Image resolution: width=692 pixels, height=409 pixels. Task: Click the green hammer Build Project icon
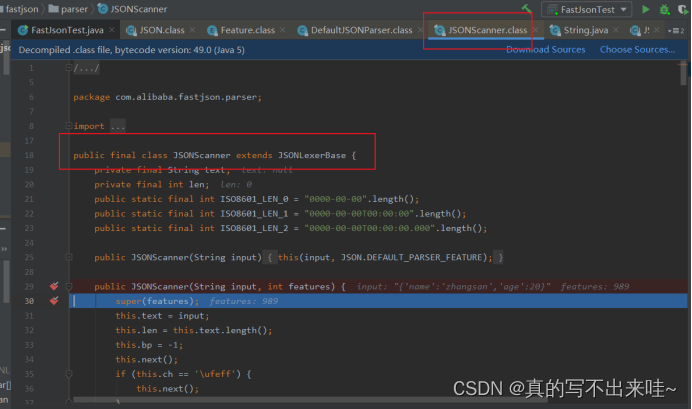coord(527,8)
